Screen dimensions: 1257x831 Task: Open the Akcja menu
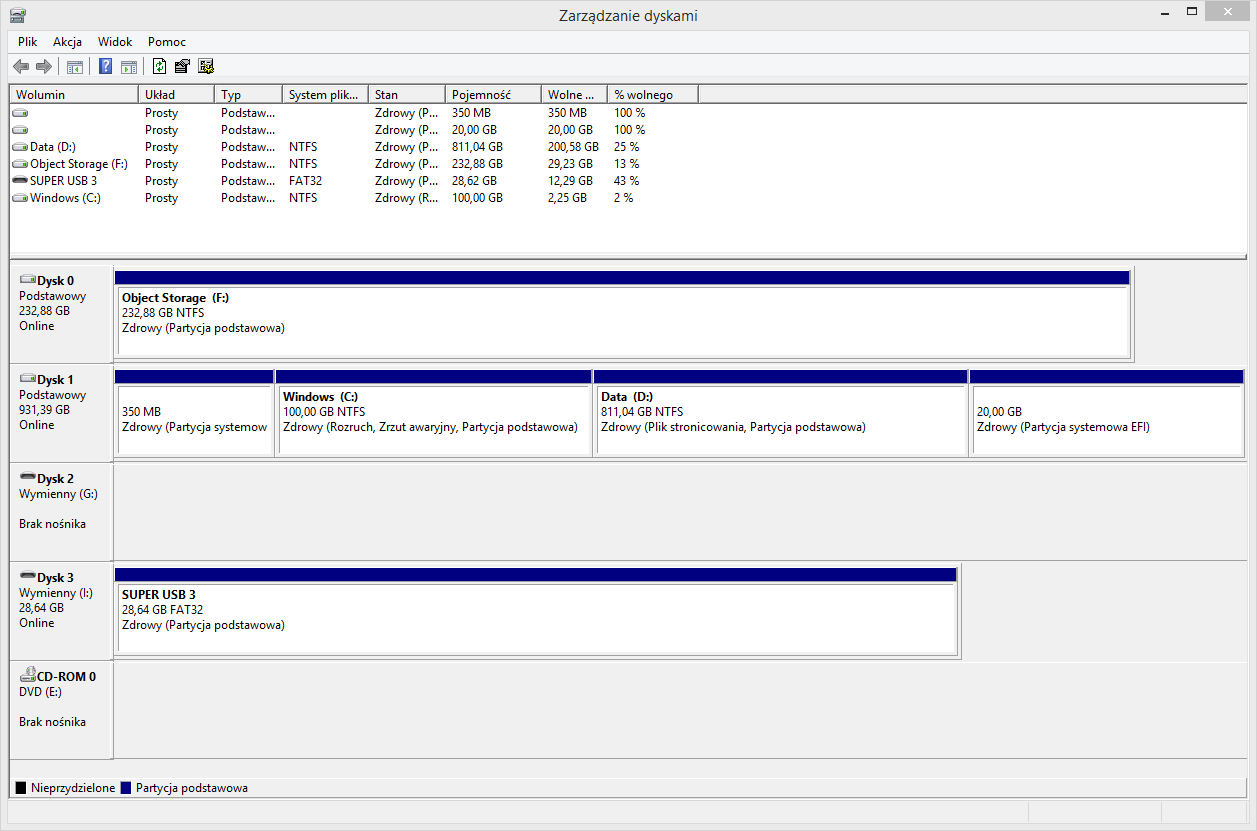pyautogui.click(x=67, y=42)
